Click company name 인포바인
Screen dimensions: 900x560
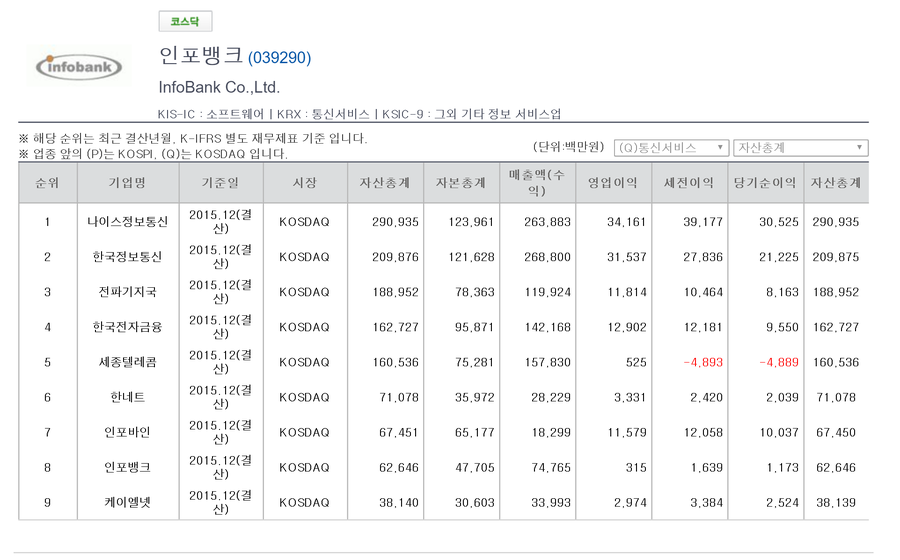pyautogui.click(x=127, y=432)
